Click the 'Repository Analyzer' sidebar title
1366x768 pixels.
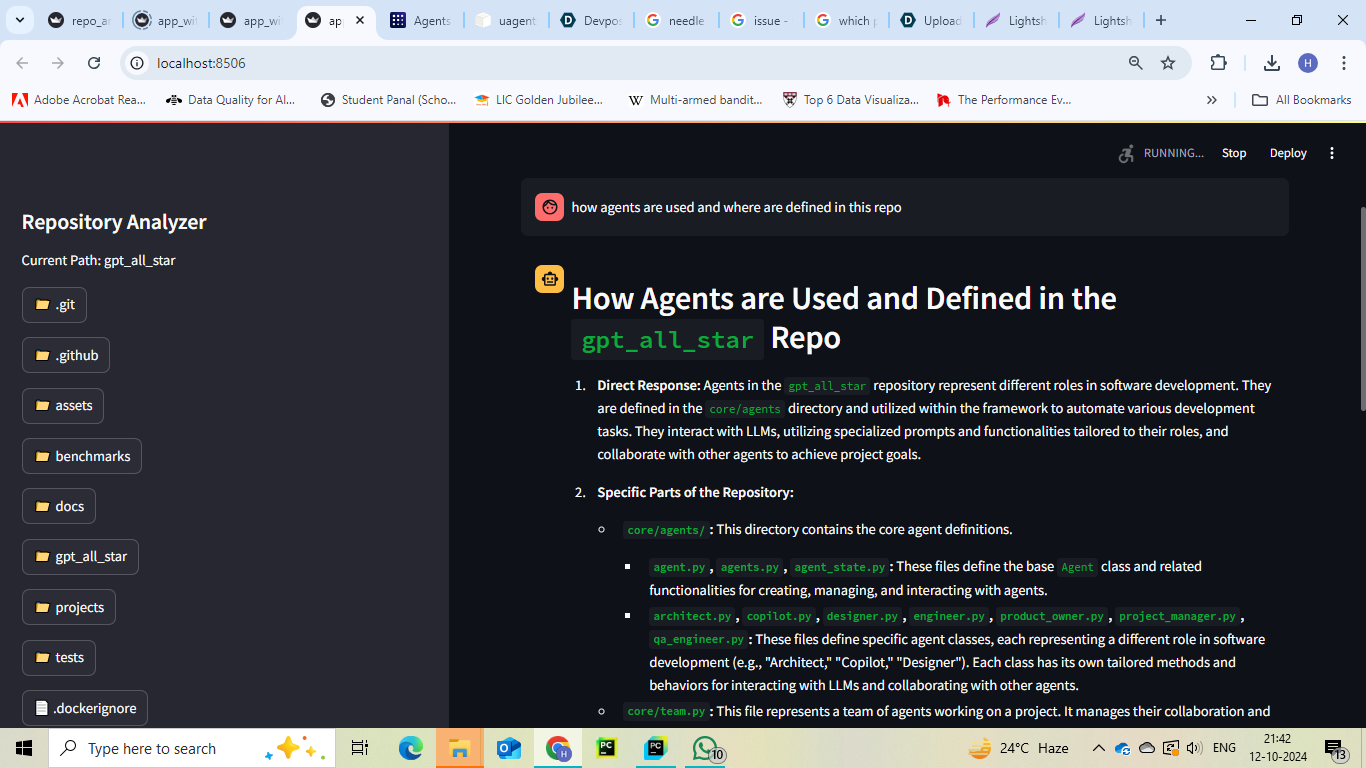pyautogui.click(x=114, y=222)
